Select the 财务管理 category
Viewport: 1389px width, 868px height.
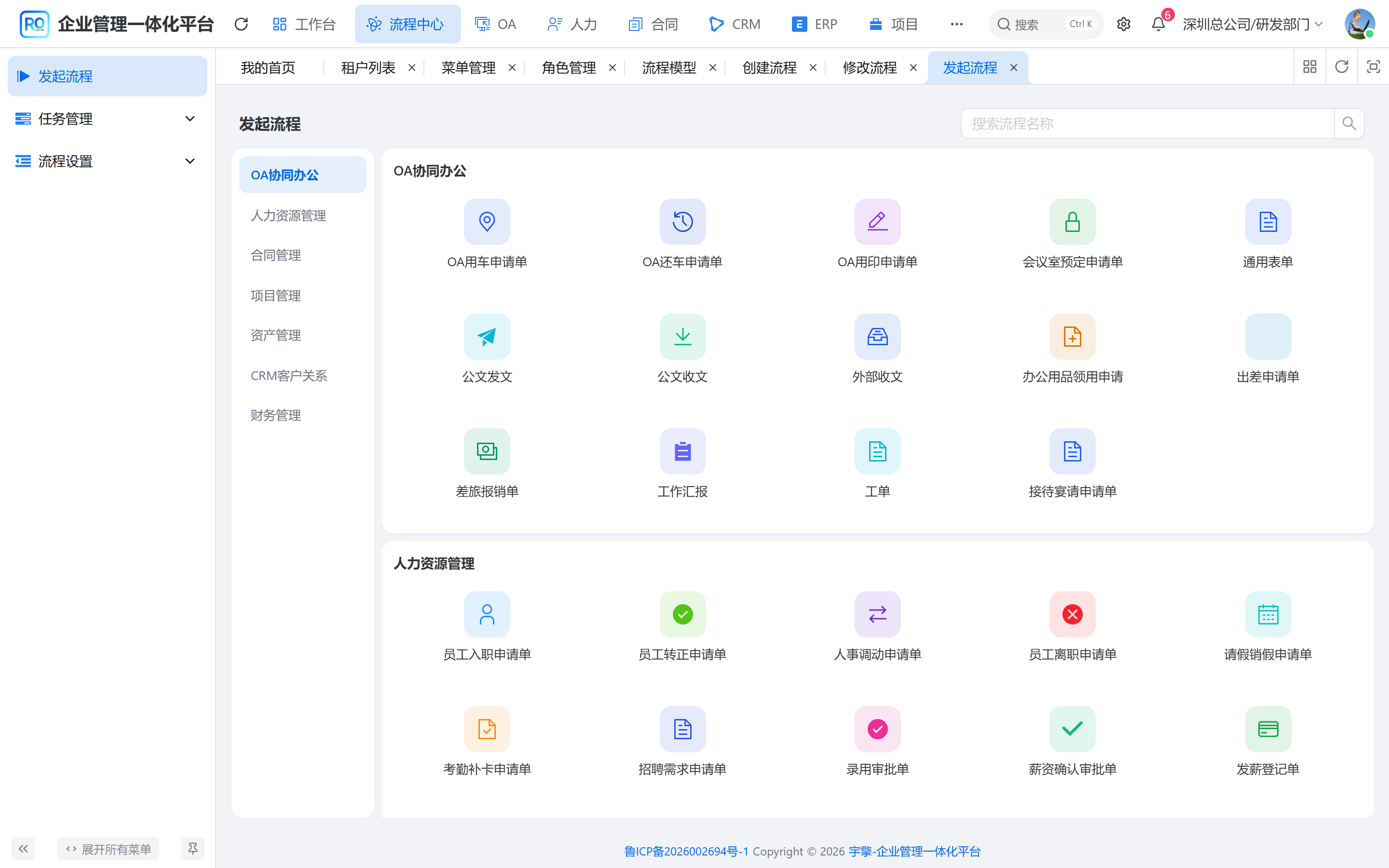(x=302, y=415)
